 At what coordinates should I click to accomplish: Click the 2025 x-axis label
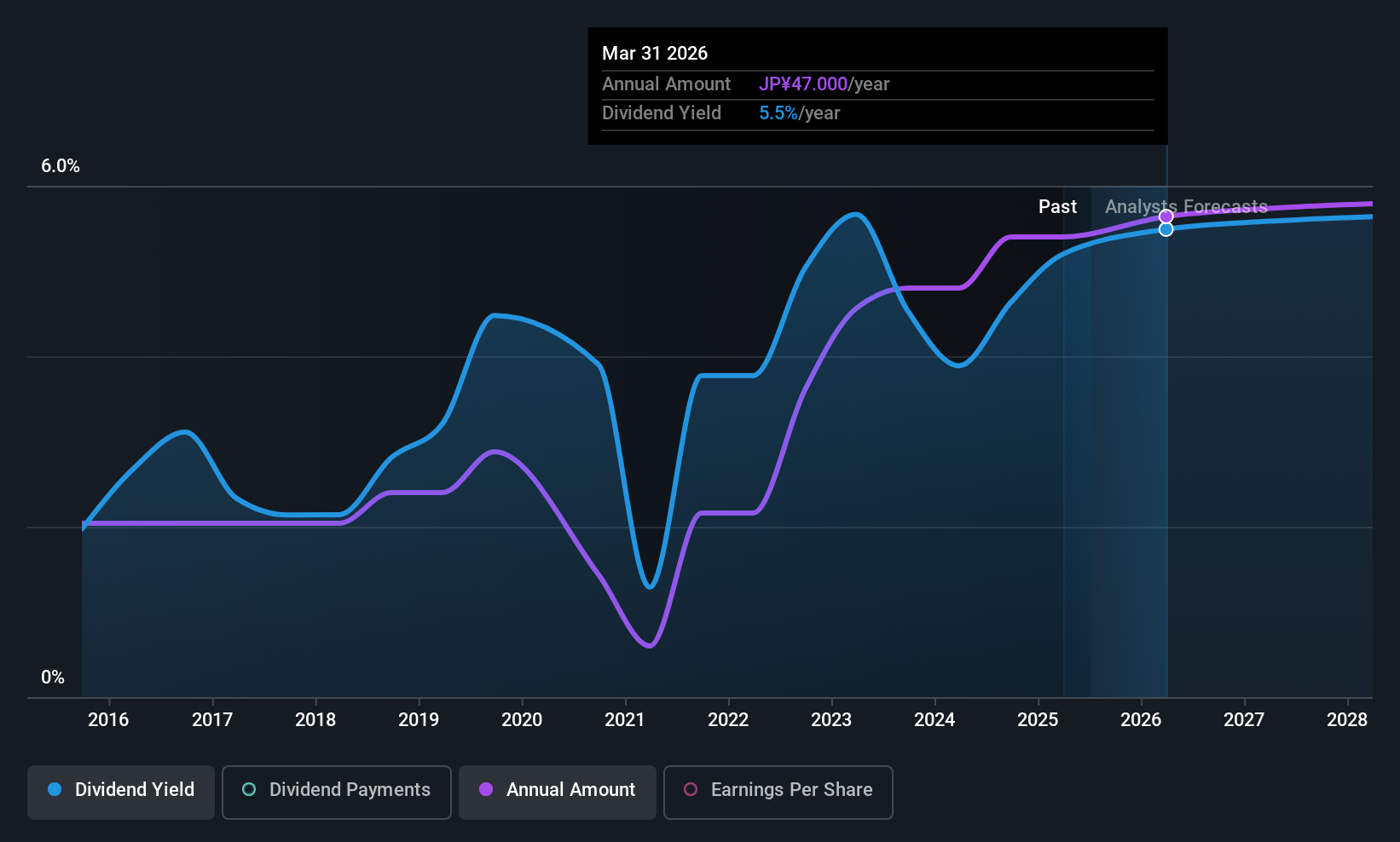pyautogui.click(x=1038, y=720)
